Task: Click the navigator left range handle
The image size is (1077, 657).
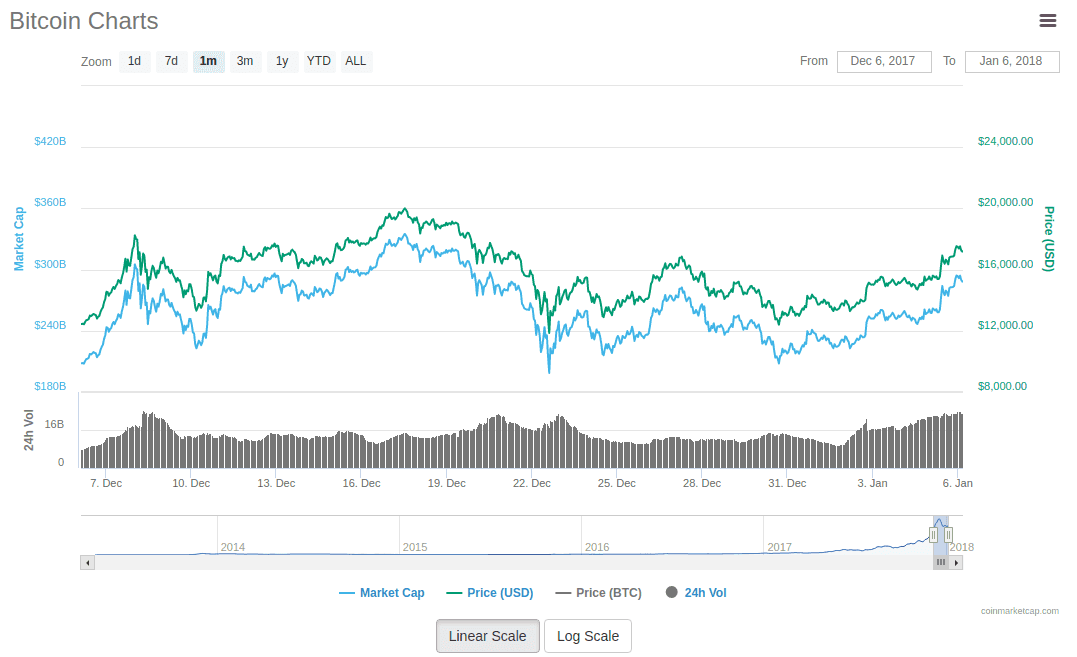Action: (933, 535)
